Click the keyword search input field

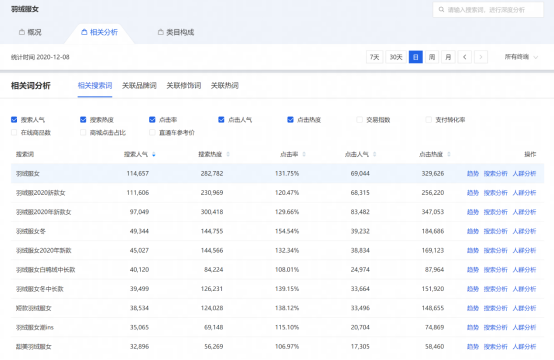point(488,10)
